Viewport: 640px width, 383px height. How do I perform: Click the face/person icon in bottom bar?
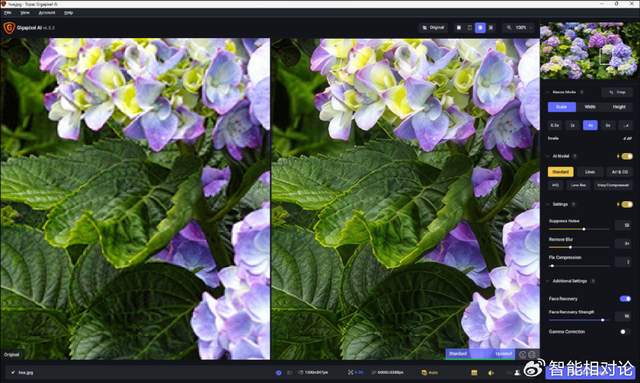pos(517,372)
